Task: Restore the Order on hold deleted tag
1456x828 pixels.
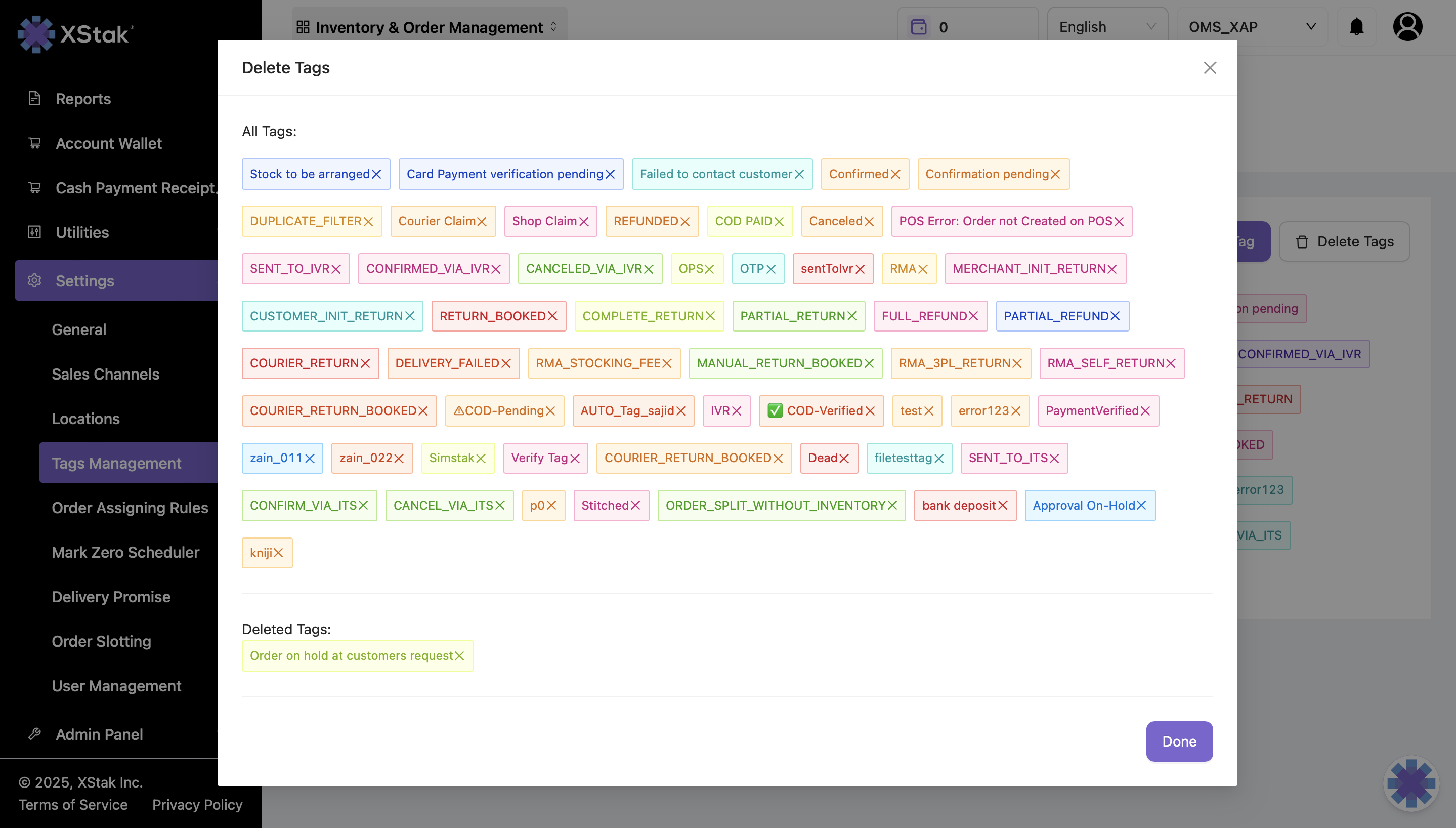Action: [460, 655]
